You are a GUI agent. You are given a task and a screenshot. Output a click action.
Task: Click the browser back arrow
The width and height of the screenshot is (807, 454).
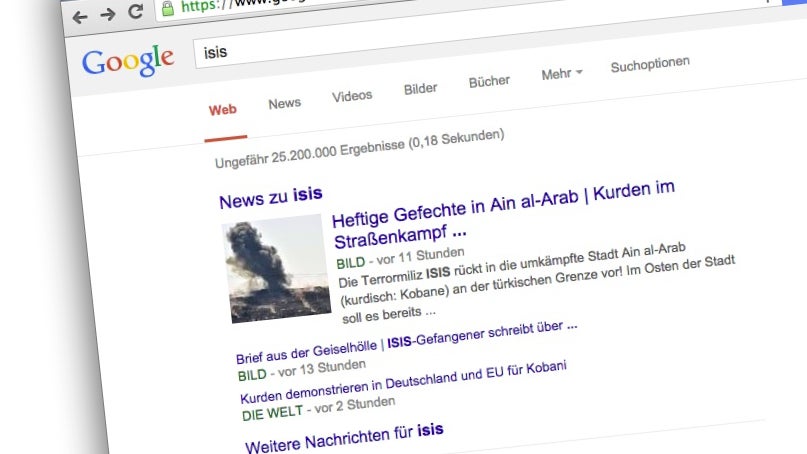(x=80, y=15)
